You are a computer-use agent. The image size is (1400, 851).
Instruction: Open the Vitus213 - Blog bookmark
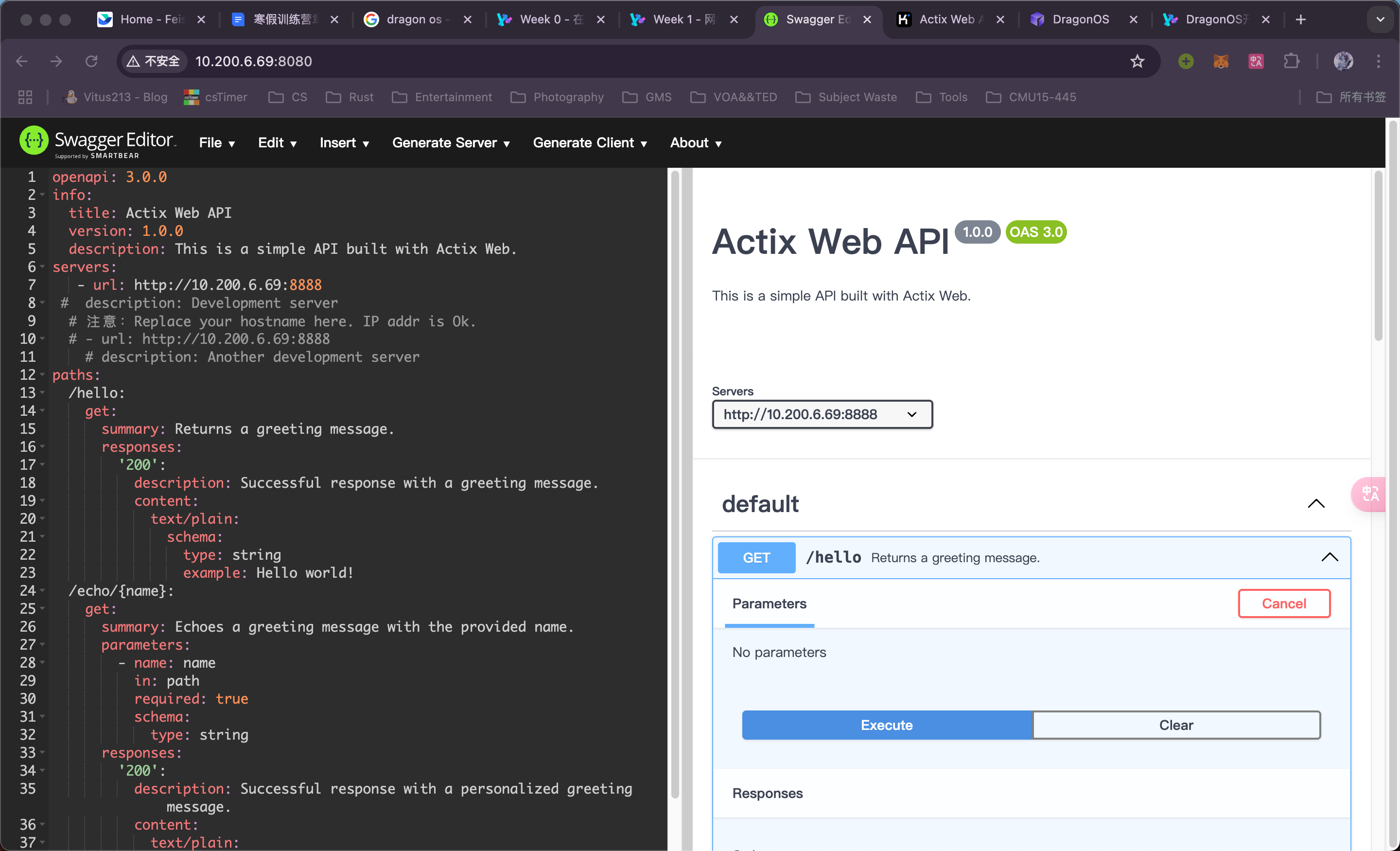tap(116, 97)
